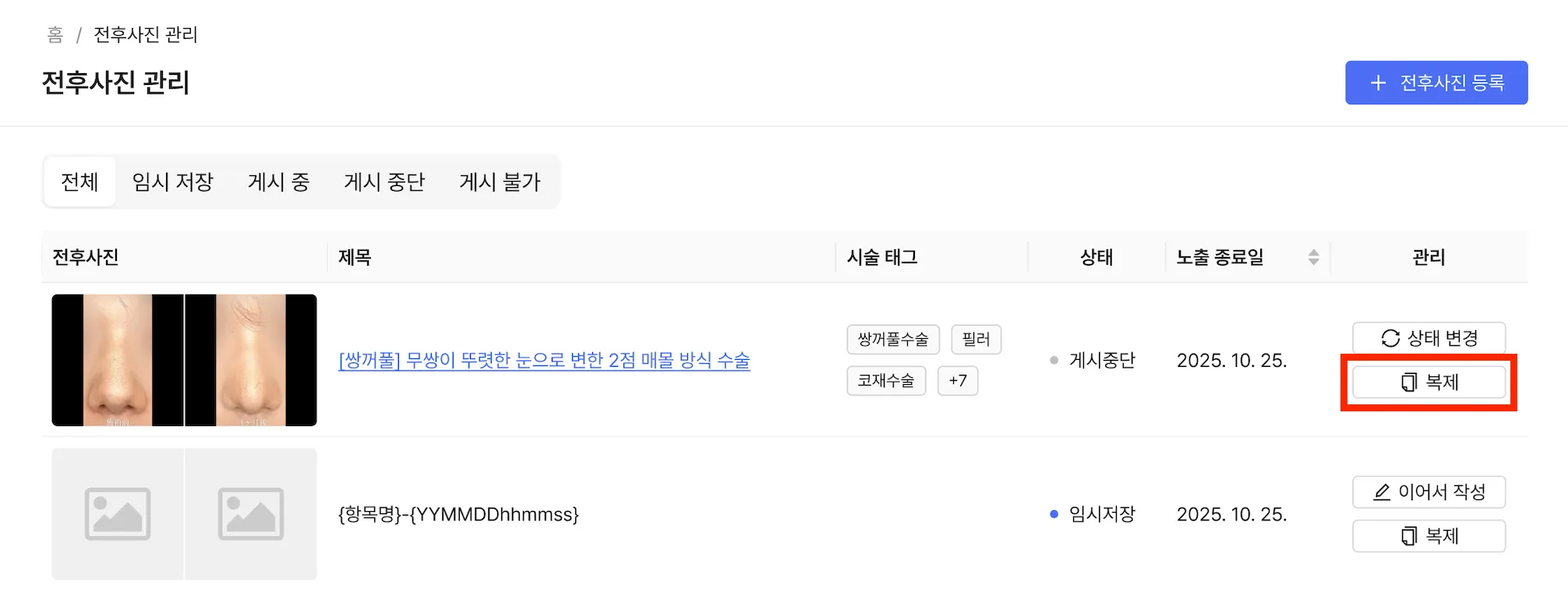Click the left placeholder image icon
This screenshot has width=1568, height=589.
[x=118, y=514]
